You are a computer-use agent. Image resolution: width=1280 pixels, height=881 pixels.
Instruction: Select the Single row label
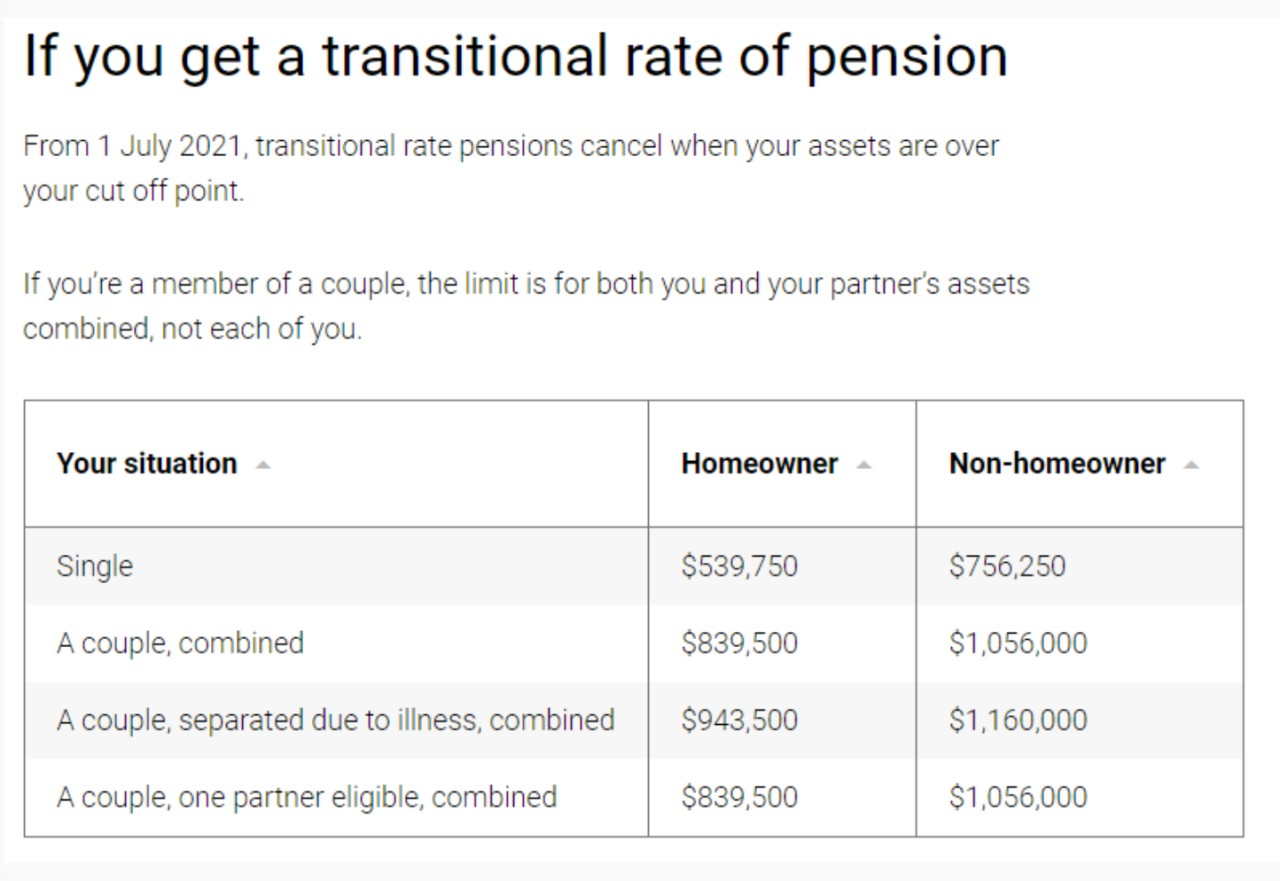(x=95, y=566)
